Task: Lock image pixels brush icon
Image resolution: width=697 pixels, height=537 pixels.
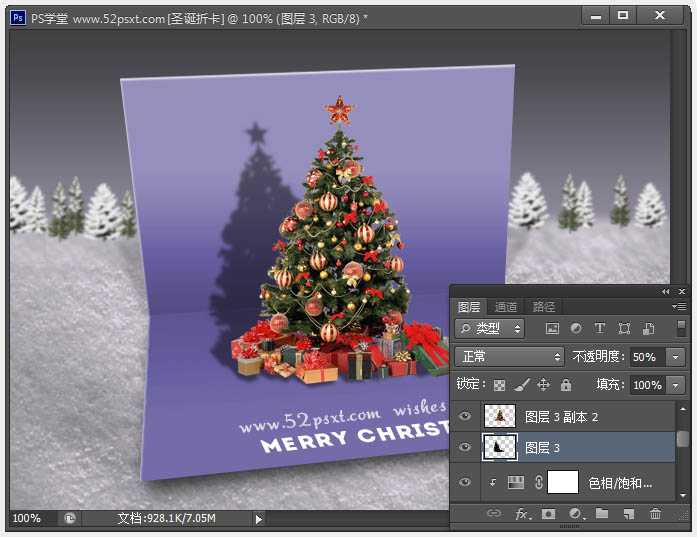Action: click(x=522, y=385)
